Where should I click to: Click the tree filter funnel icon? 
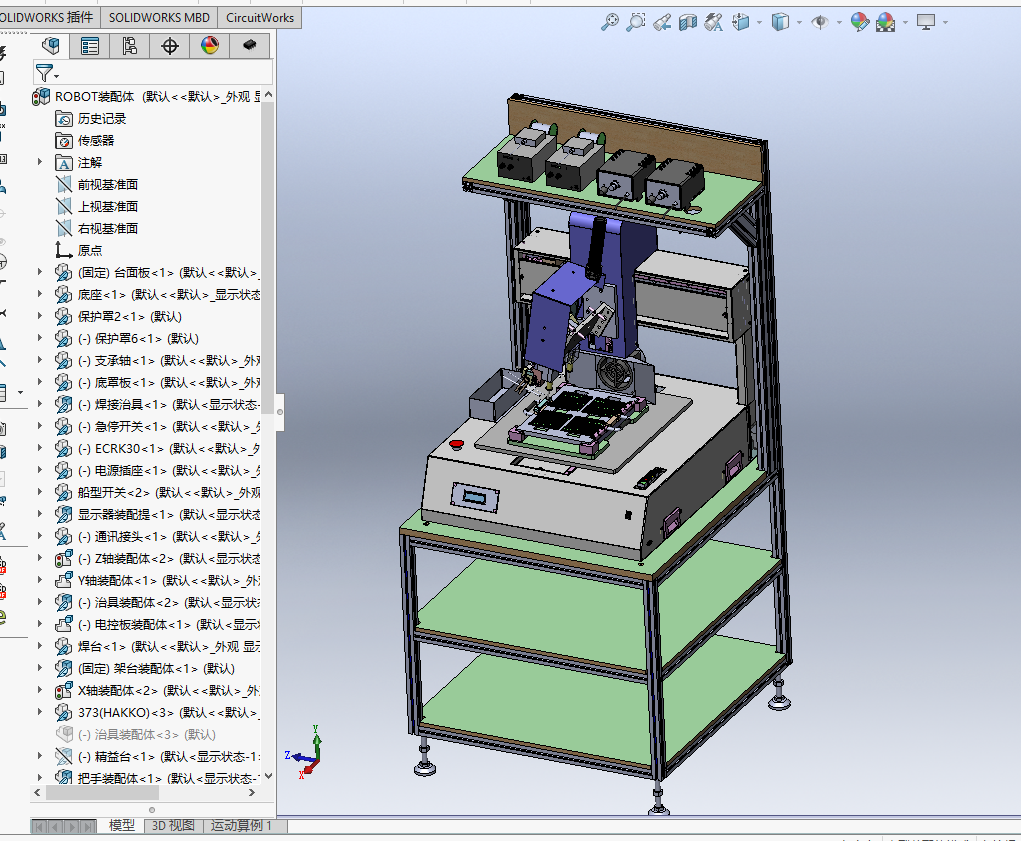pos(46,73)
